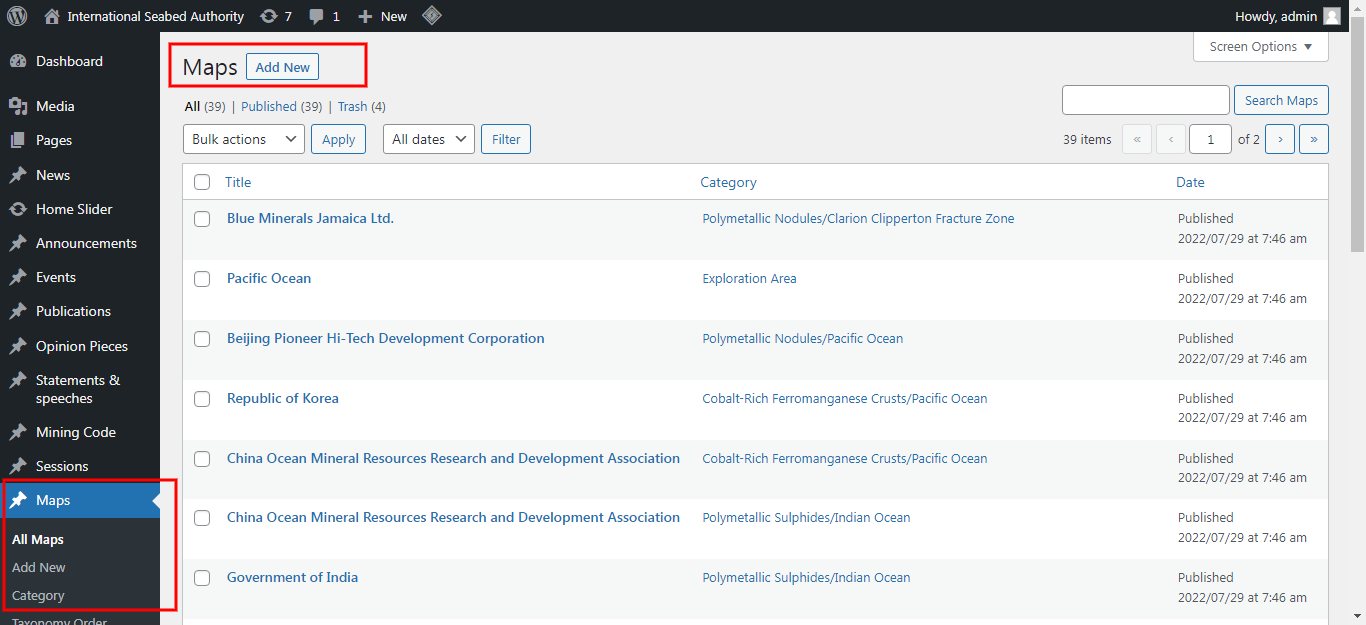Click the Exploration Area category link
The height and width of the screenshot is (625, 1366).
tap(749, 278)
